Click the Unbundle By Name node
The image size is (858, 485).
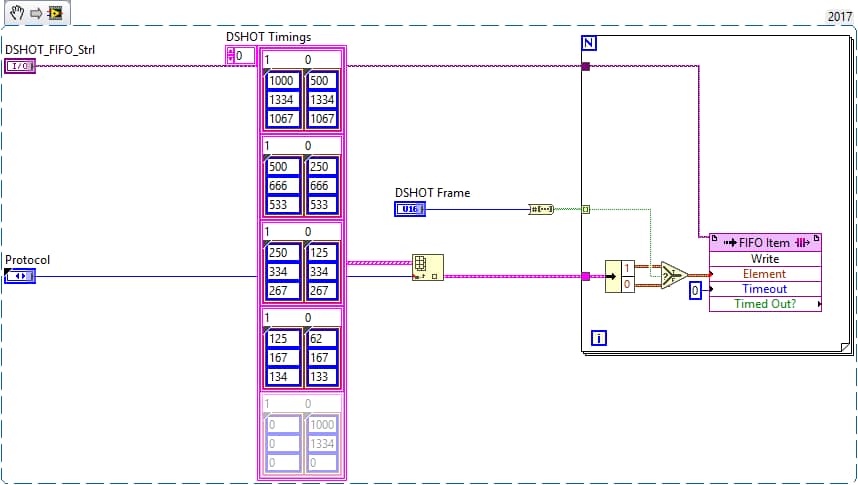(619, 276)
